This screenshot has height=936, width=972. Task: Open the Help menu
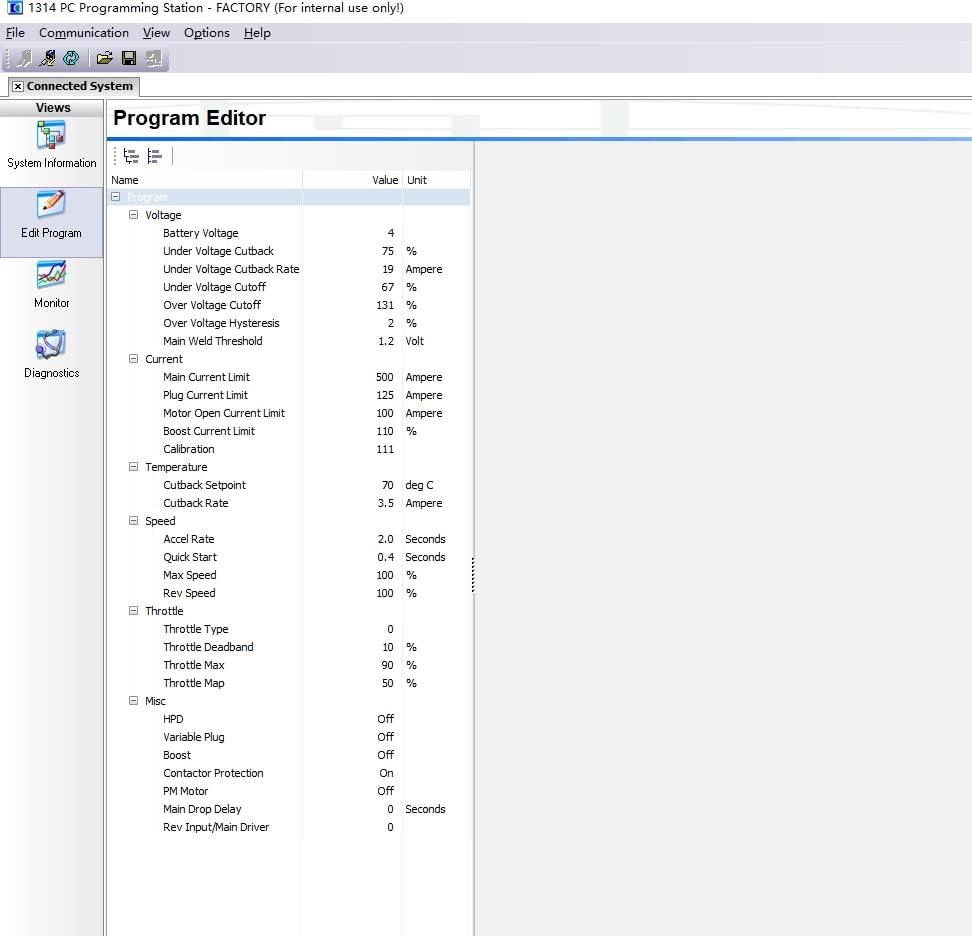coord(257,33)
